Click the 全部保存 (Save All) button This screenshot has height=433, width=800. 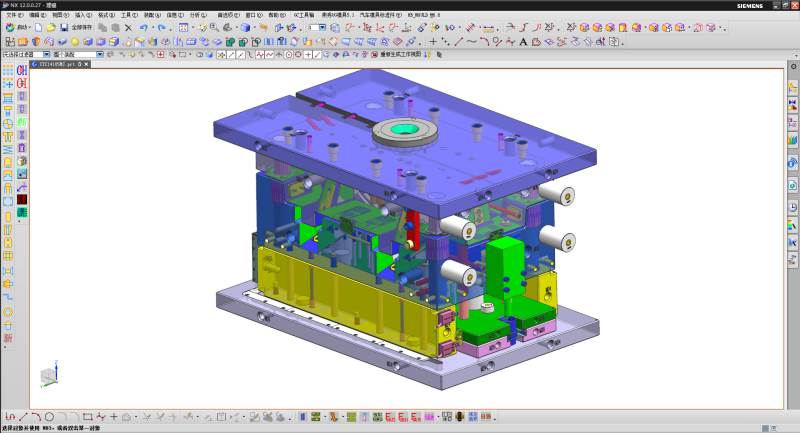tap(81, 28)
